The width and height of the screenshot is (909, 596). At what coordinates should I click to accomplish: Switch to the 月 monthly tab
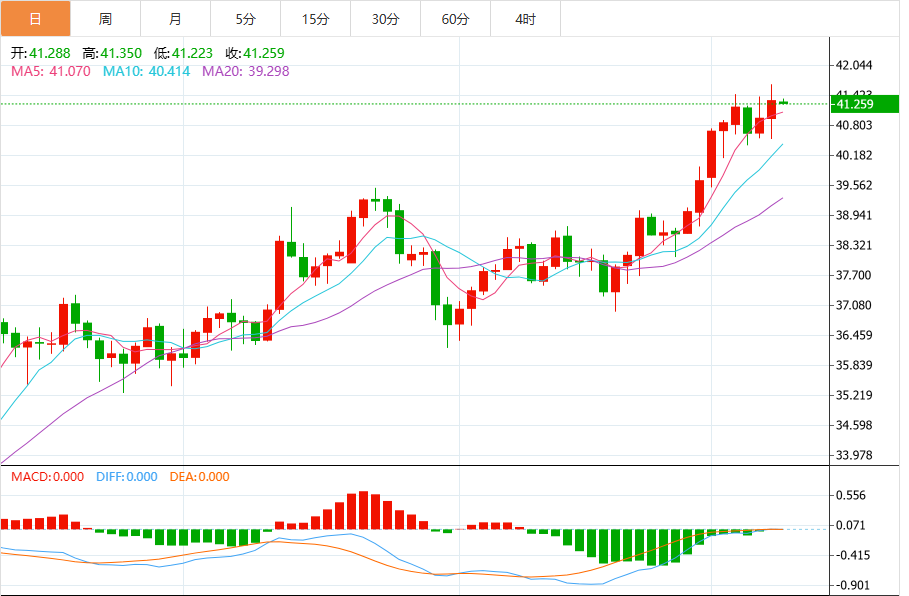[176, 19]
